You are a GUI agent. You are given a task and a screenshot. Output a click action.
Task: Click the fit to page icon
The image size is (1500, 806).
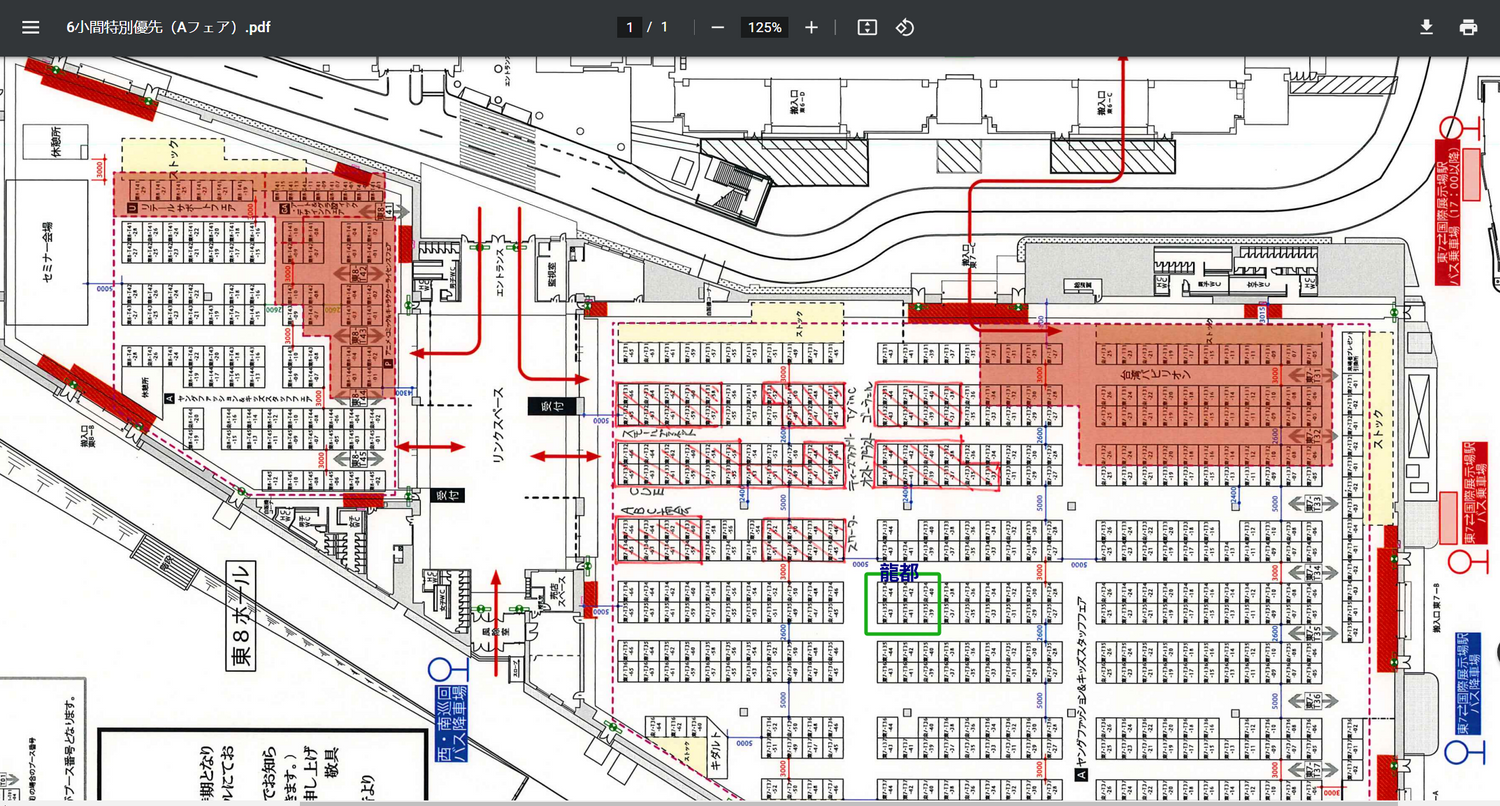click(x=867, y=27)
